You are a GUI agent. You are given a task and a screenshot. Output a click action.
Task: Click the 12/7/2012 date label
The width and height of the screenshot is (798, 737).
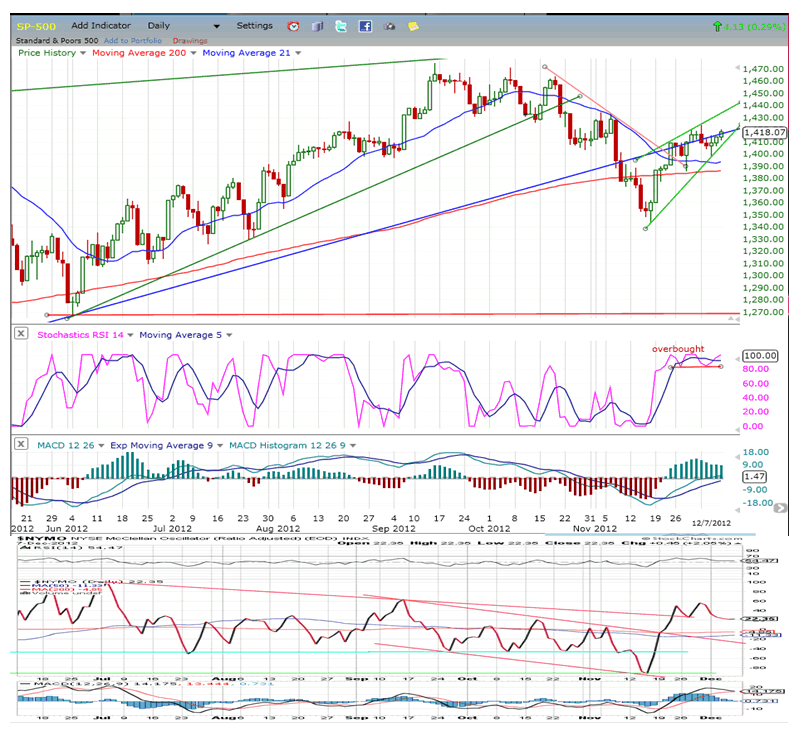click(x=711, y=523)
